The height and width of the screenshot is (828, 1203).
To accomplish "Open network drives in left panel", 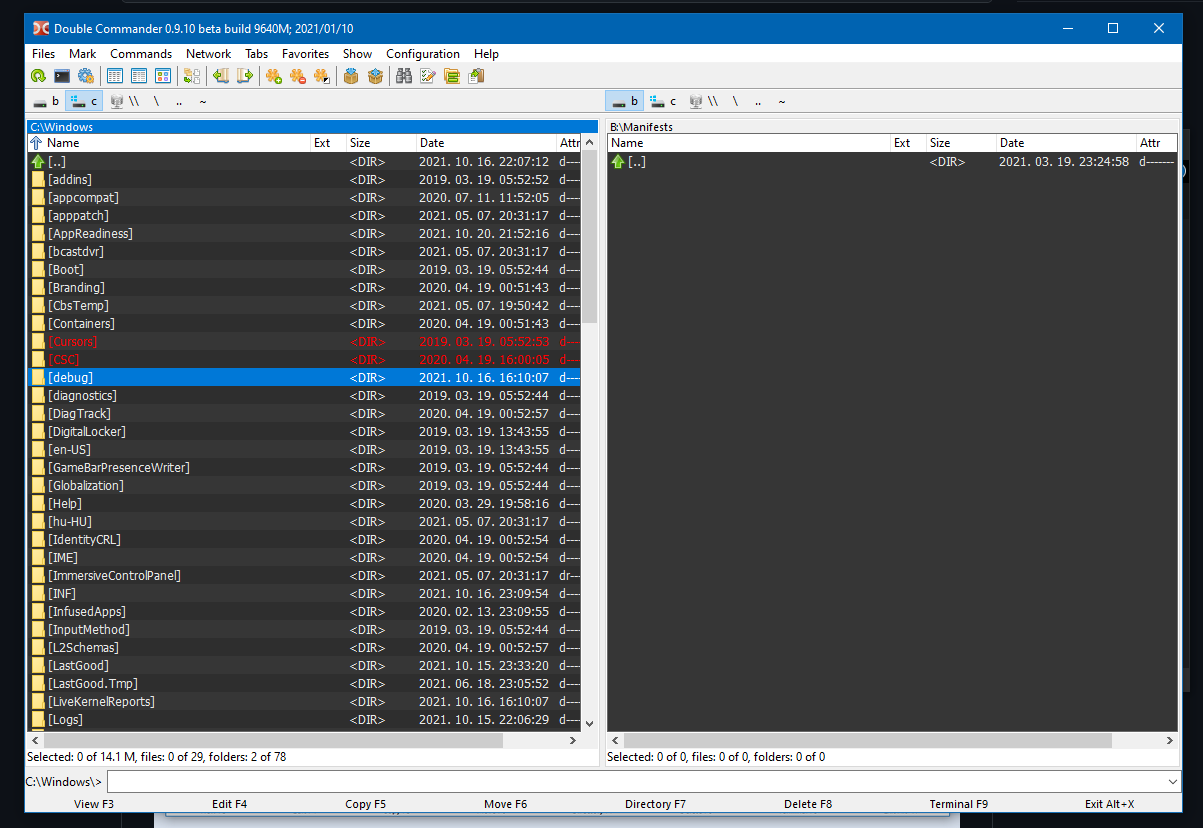I will pos(125,101).
